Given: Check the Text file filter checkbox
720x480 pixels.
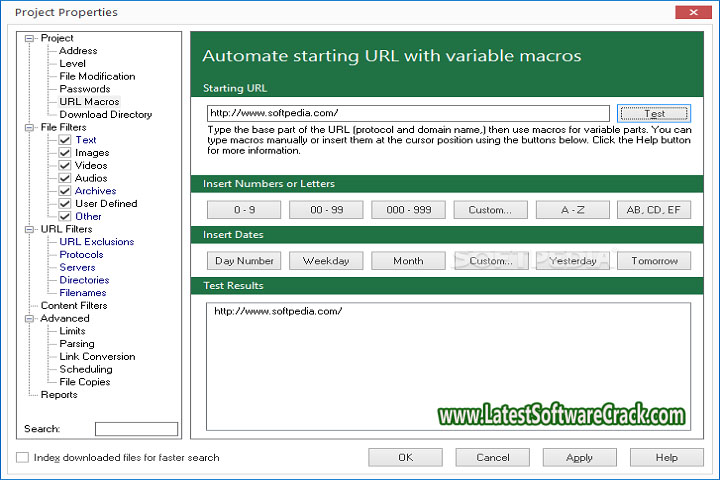Looking at the screenshot, I should pyautogui.click(x=65, y=140).
